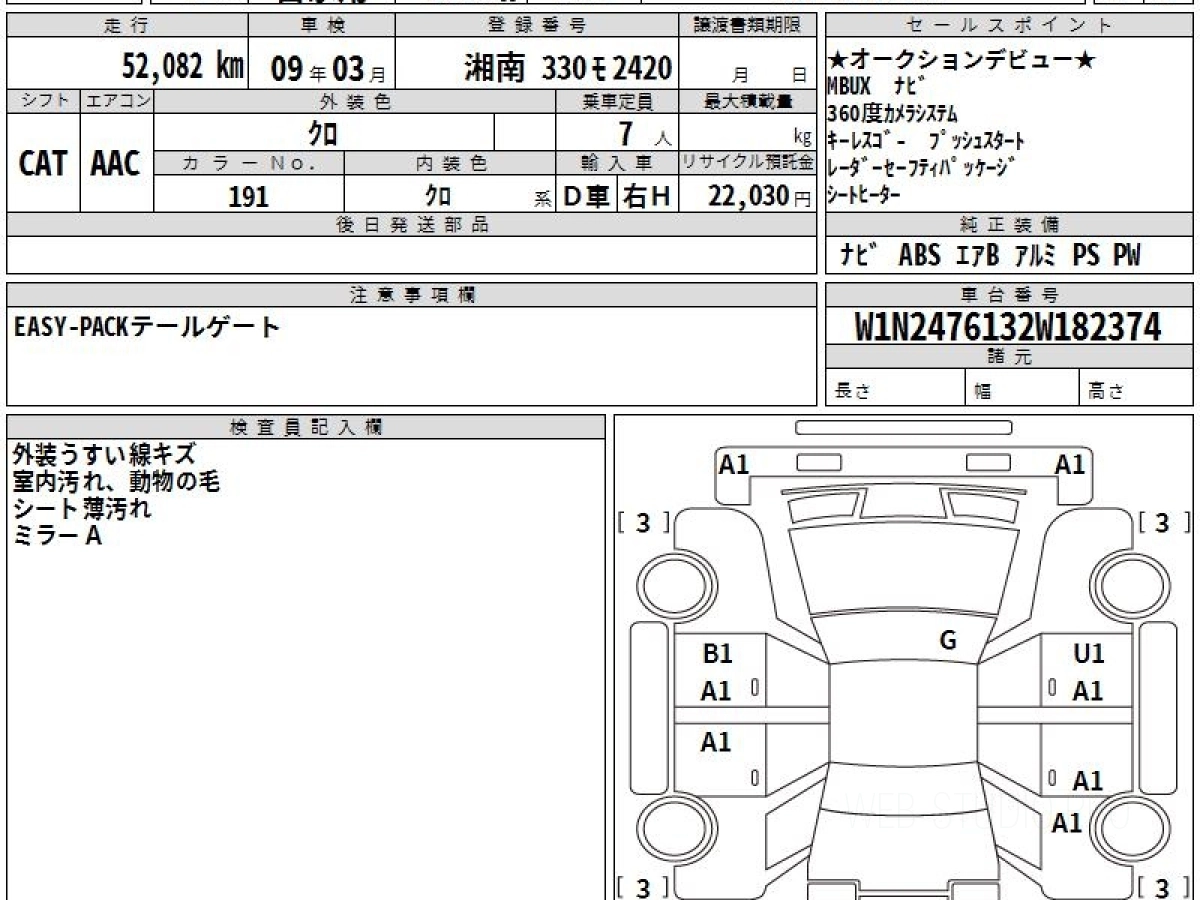Select the 360度カメラシステム line
The height and width of the screenshot is (900, 1200).
[x=893, y=113]
